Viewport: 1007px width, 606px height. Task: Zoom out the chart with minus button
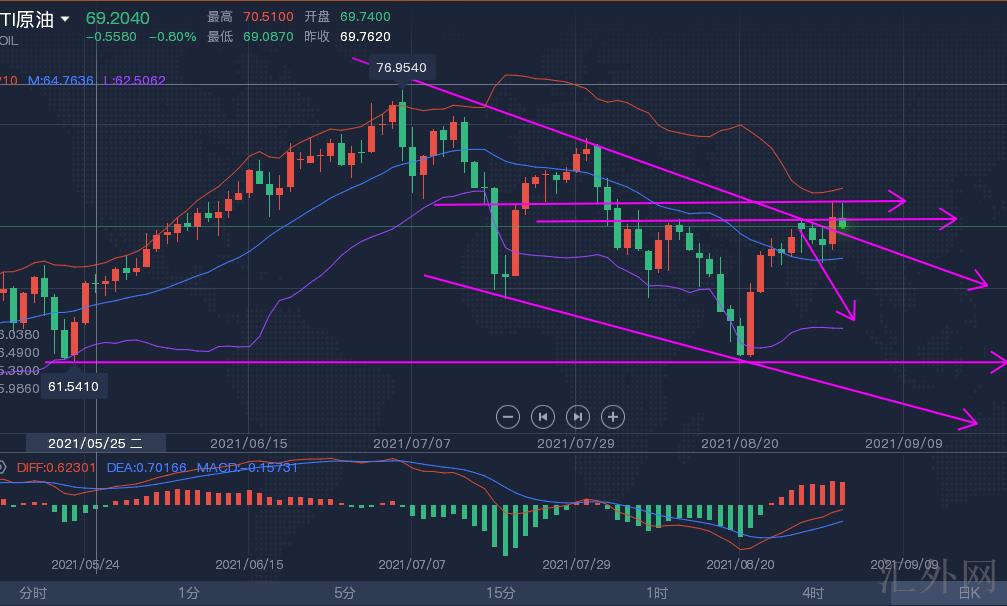[x=507, y=416]
